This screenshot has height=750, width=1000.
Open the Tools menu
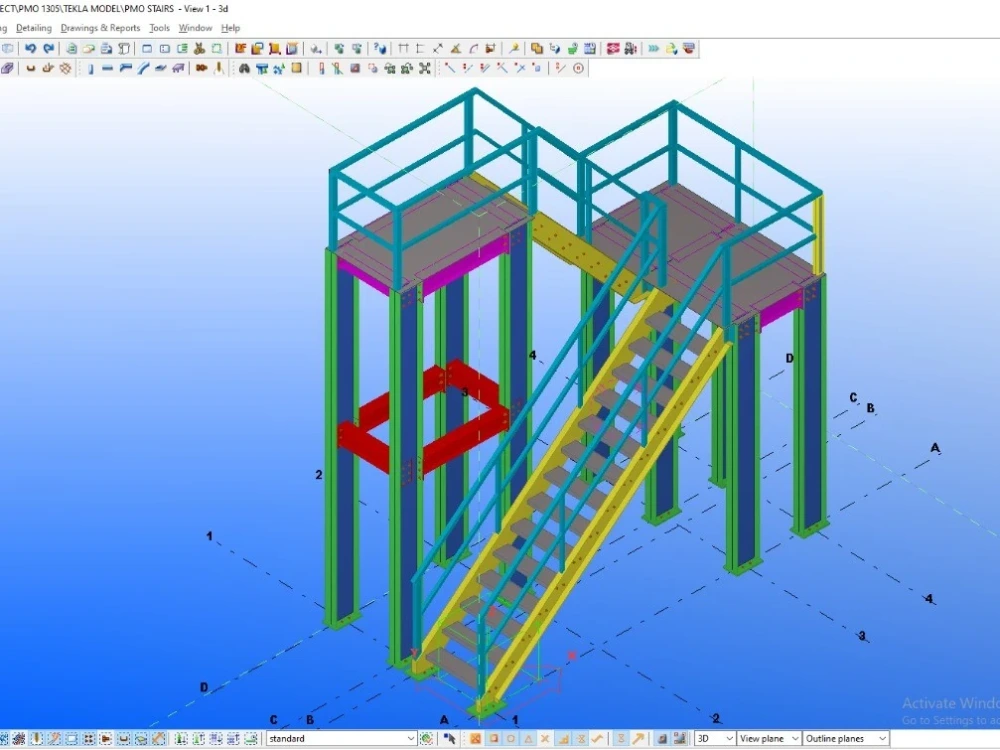(x=158, y=28)
